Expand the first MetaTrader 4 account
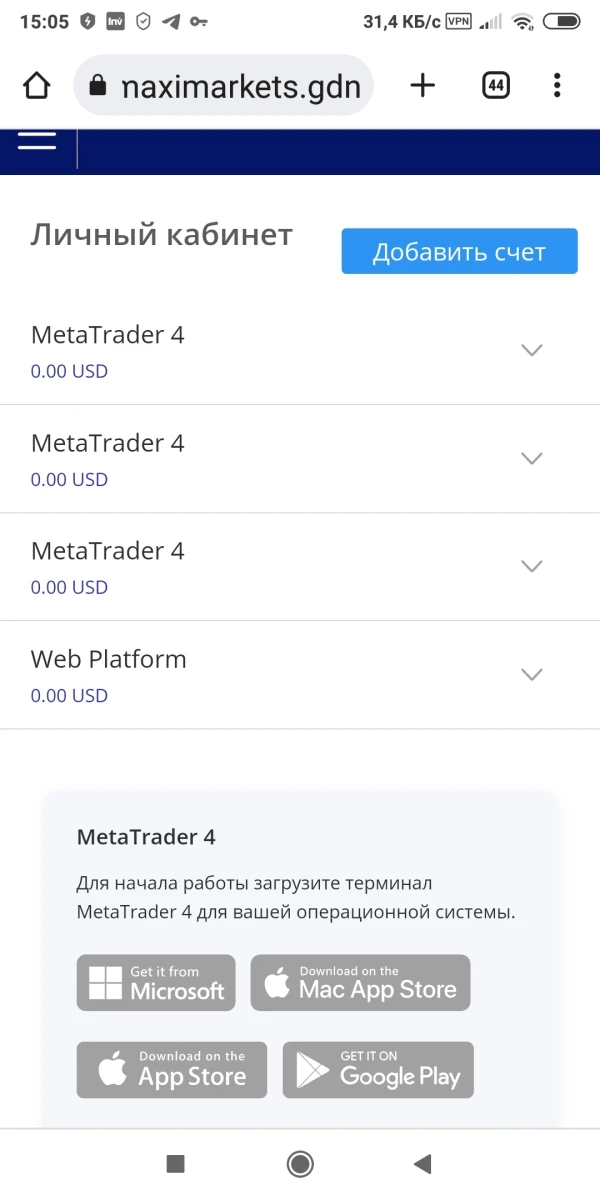600x1200 pixels. 532,350
